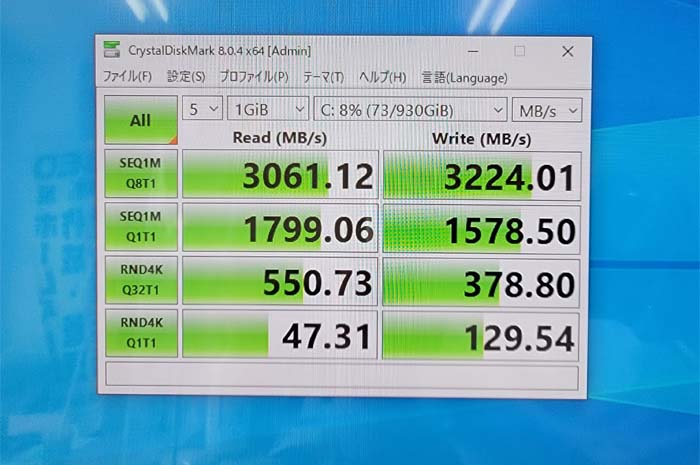This screenshot has height=465, width=700.
Task: Expand the test size dropdown showing 1GiB
Action: coord(268,109)
